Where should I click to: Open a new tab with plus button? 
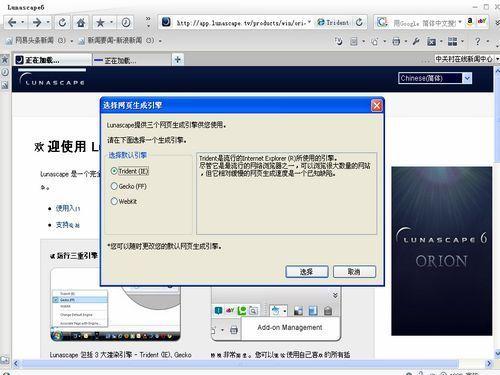point(178,60)
